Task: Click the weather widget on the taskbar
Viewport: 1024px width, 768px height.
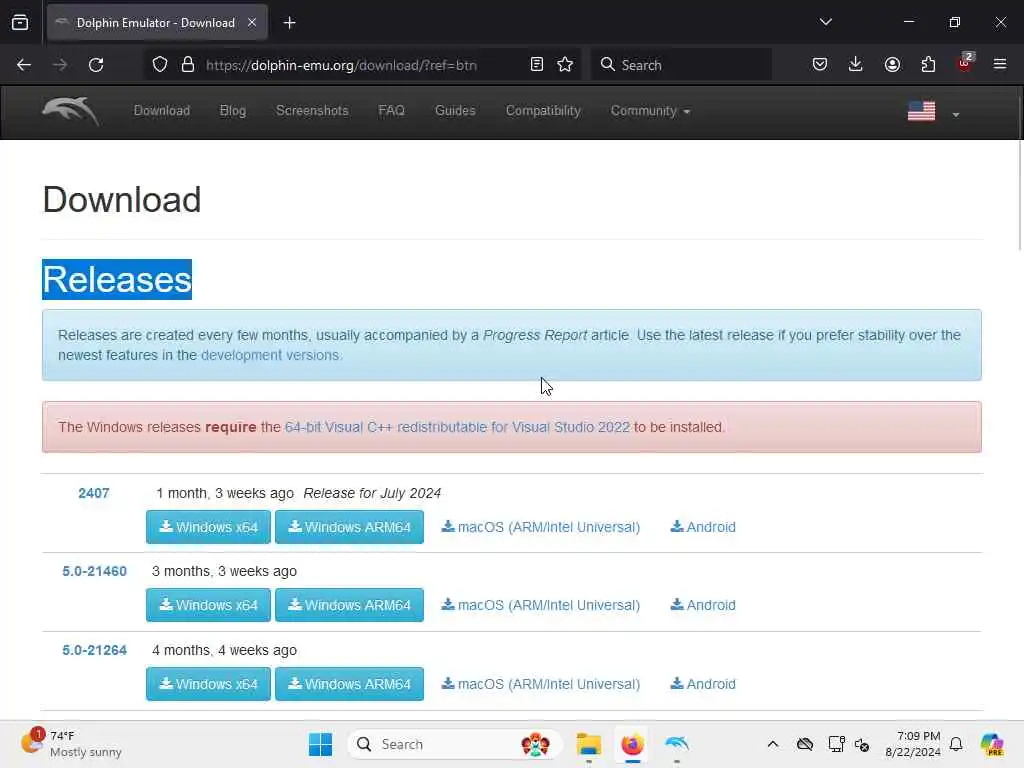Action: pyautogui.click(x=71, y=744)
